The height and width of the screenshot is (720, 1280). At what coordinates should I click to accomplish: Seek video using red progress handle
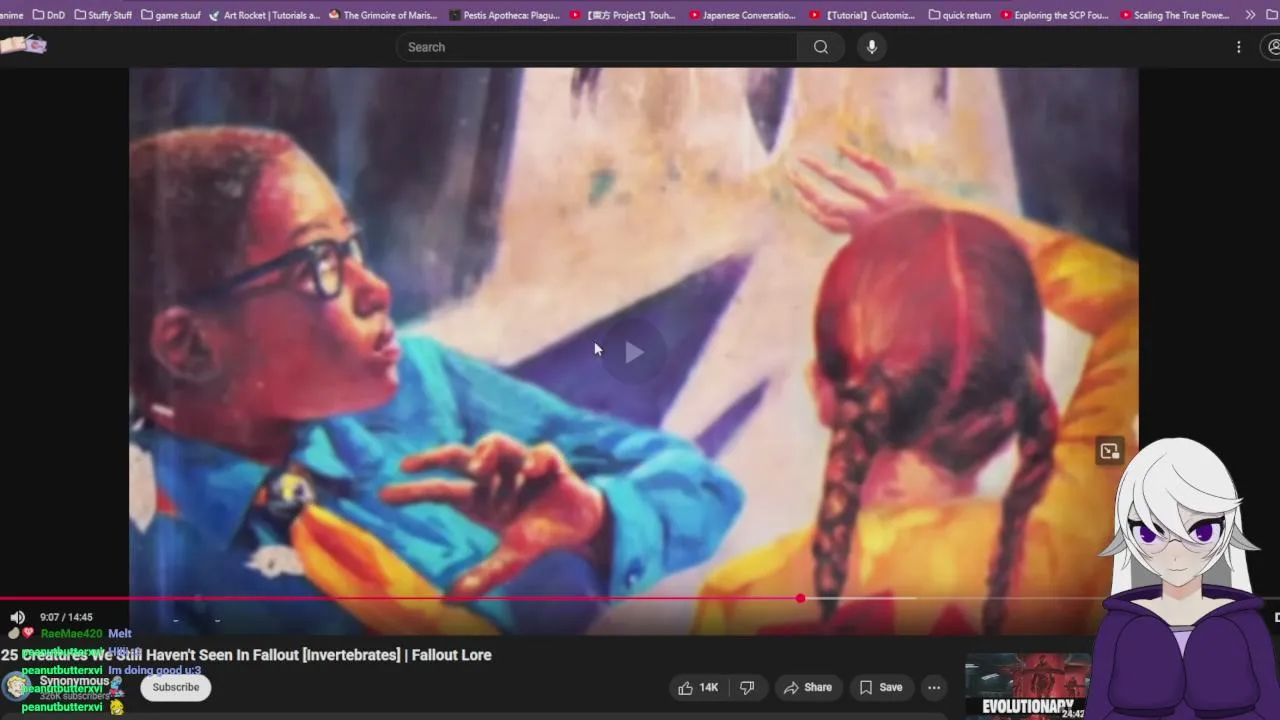coord(800,598)
